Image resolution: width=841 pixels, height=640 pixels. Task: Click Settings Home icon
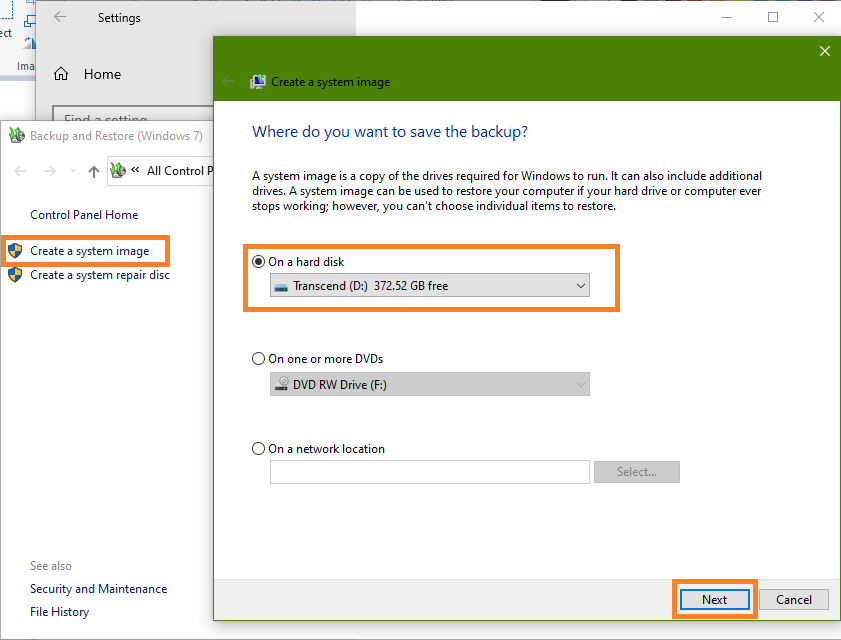61,74
